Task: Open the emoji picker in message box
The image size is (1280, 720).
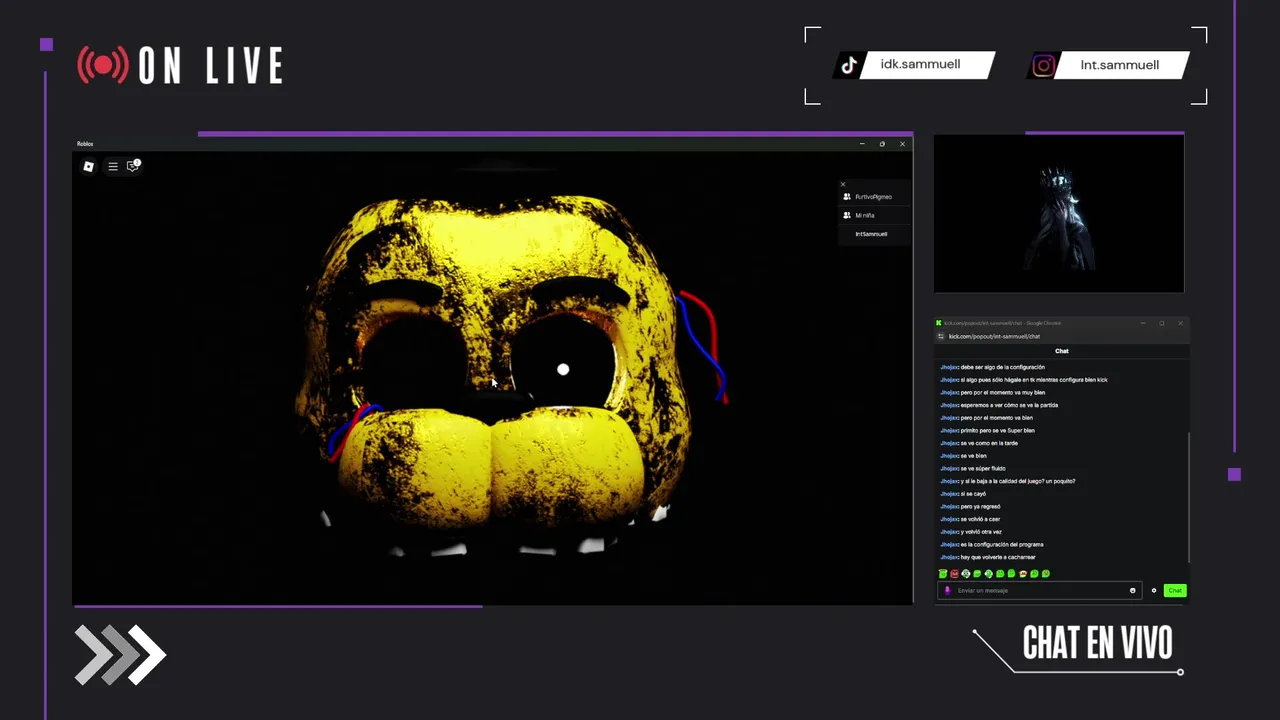Action: (x=1133, y=590)
